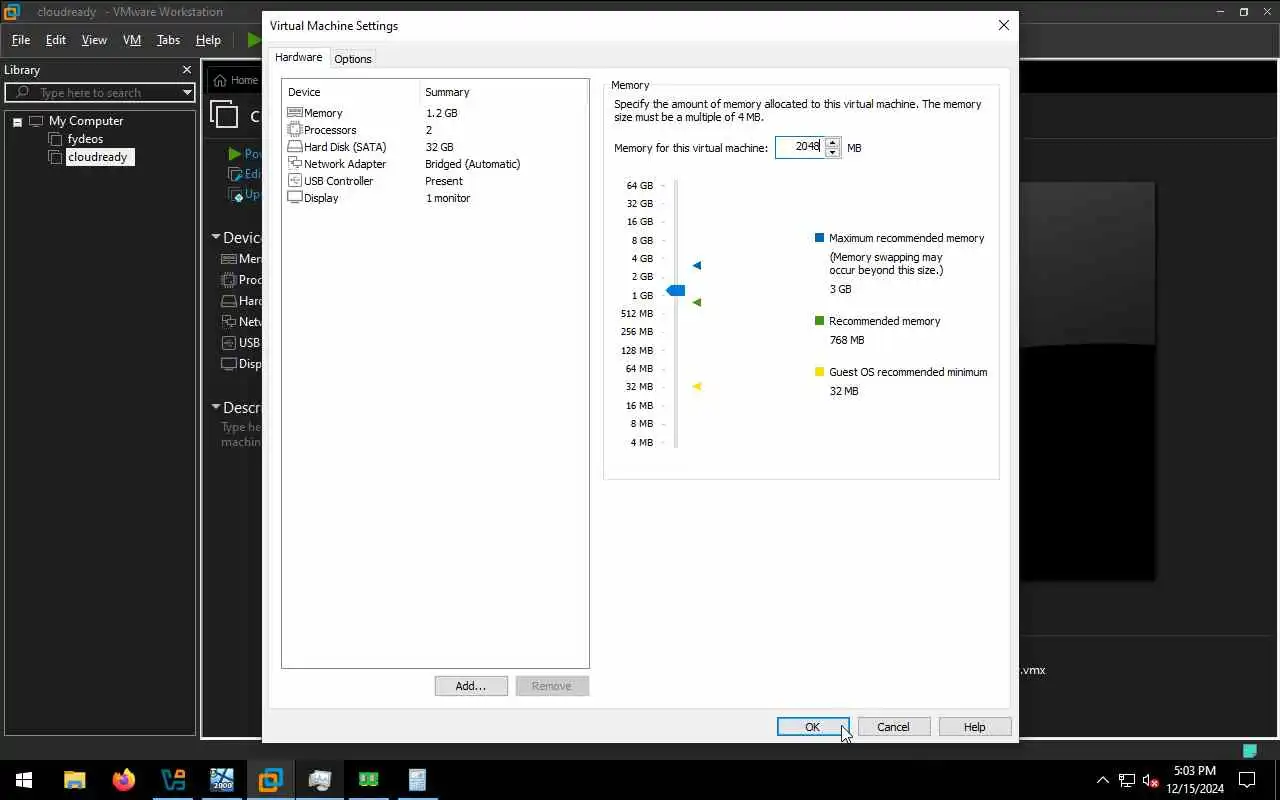Open the View menu

pos(94,40)
